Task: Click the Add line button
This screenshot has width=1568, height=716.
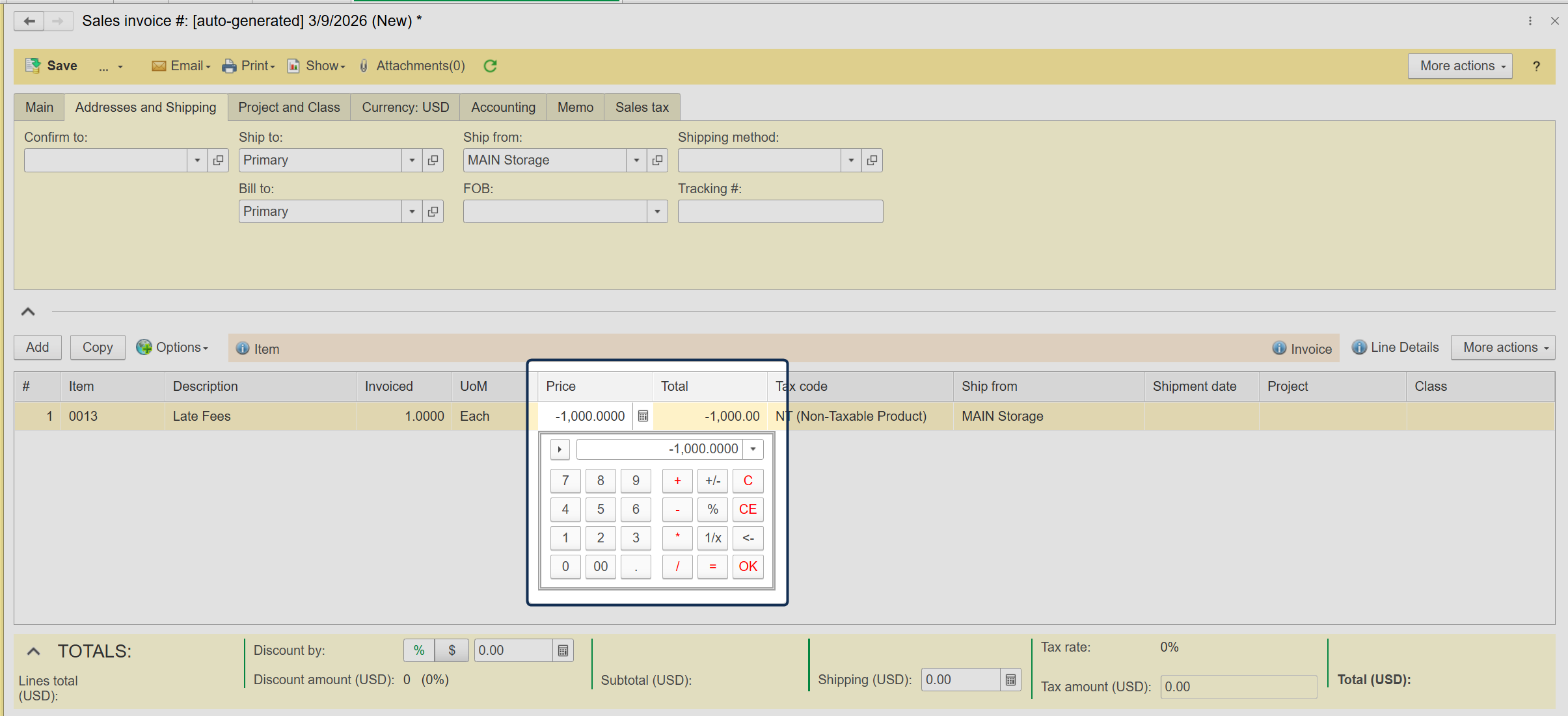Action: click(x=38, y=347)
